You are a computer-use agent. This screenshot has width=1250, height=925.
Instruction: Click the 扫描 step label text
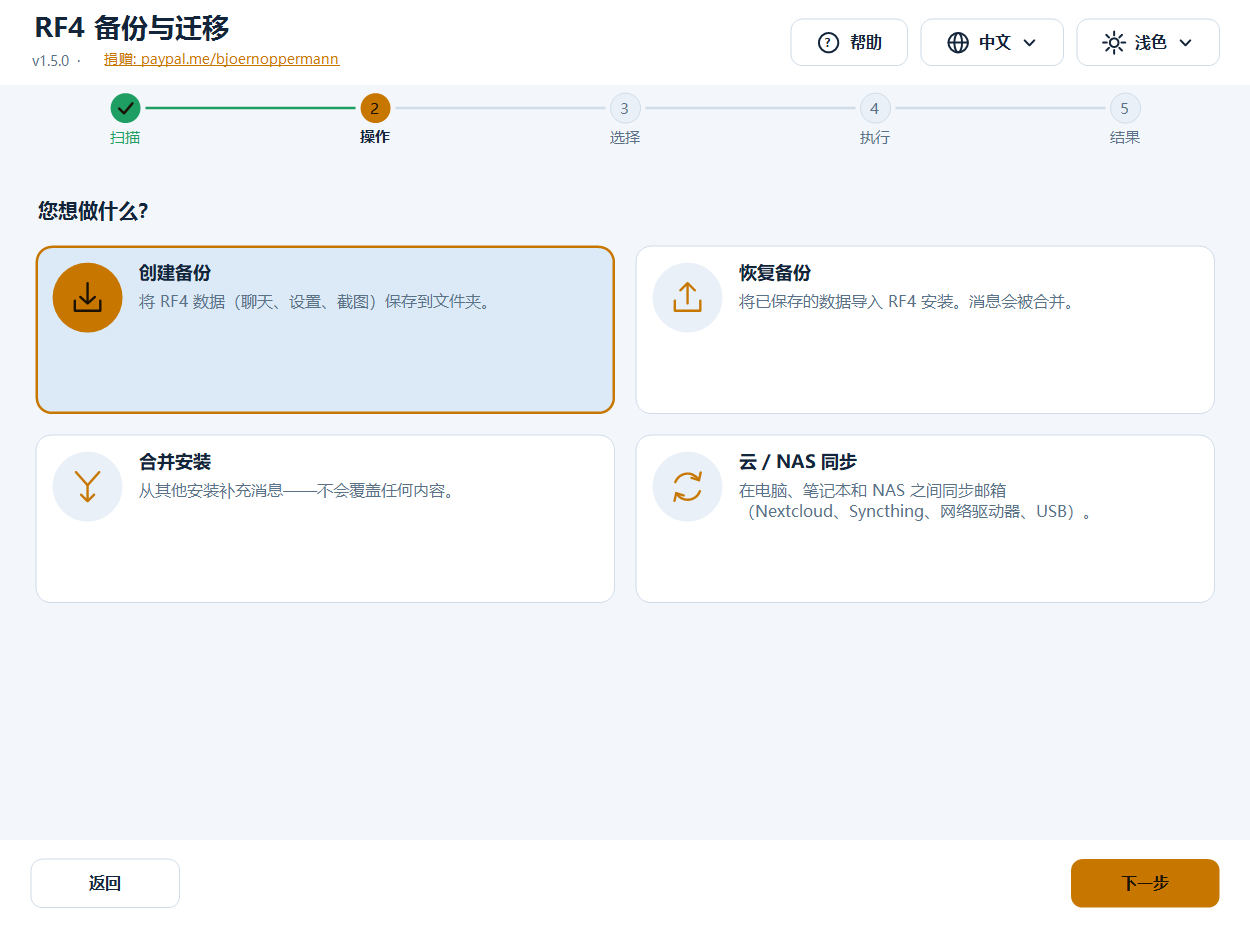click(125, 138)
